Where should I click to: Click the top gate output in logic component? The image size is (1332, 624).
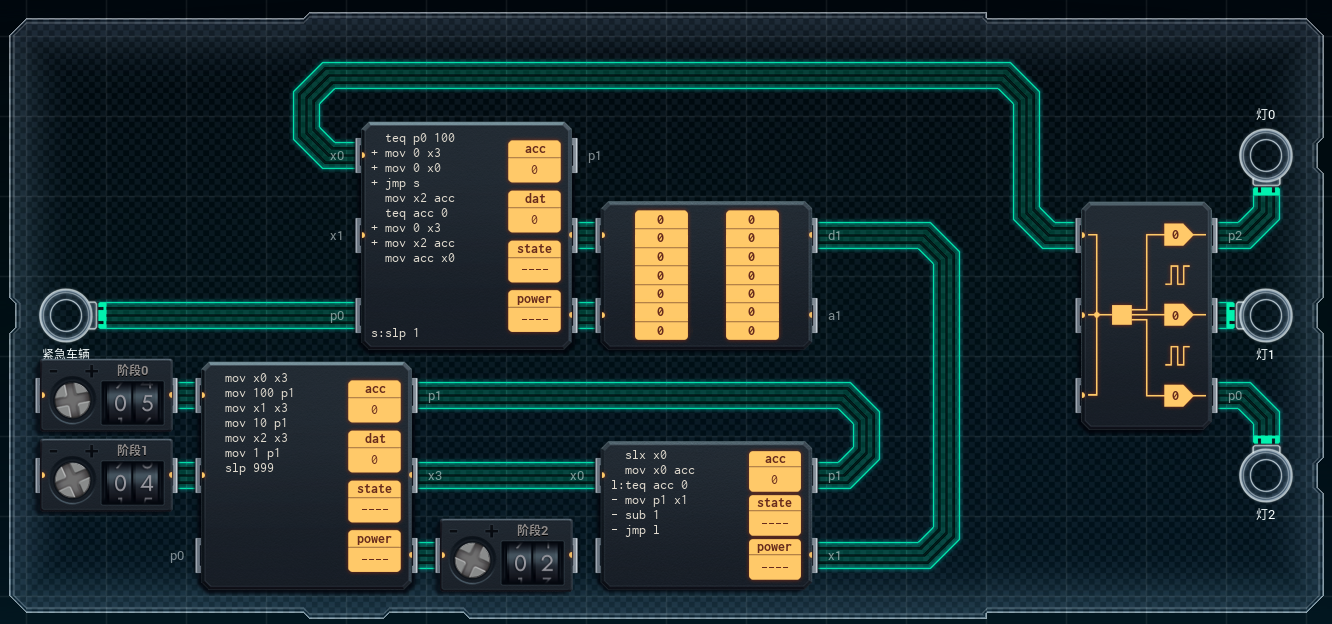pos(1178,236)
